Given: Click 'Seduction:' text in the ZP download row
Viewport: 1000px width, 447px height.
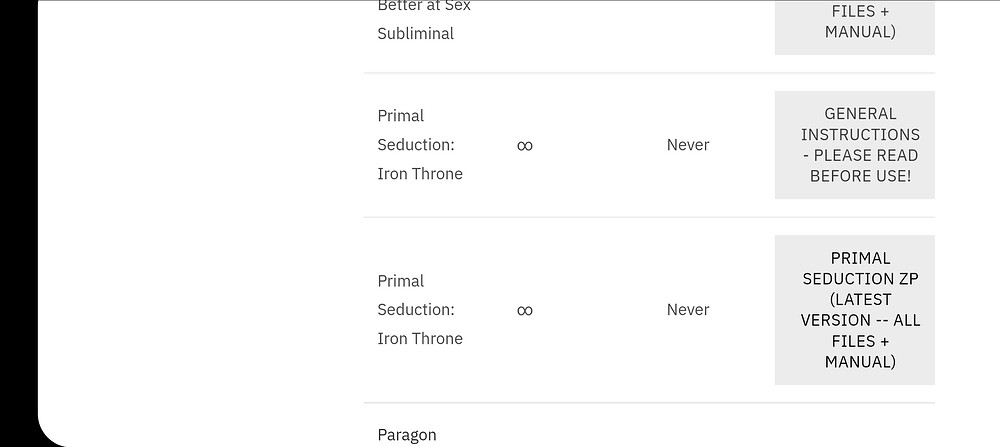Looking at the screenshot, I should (416, 310).
